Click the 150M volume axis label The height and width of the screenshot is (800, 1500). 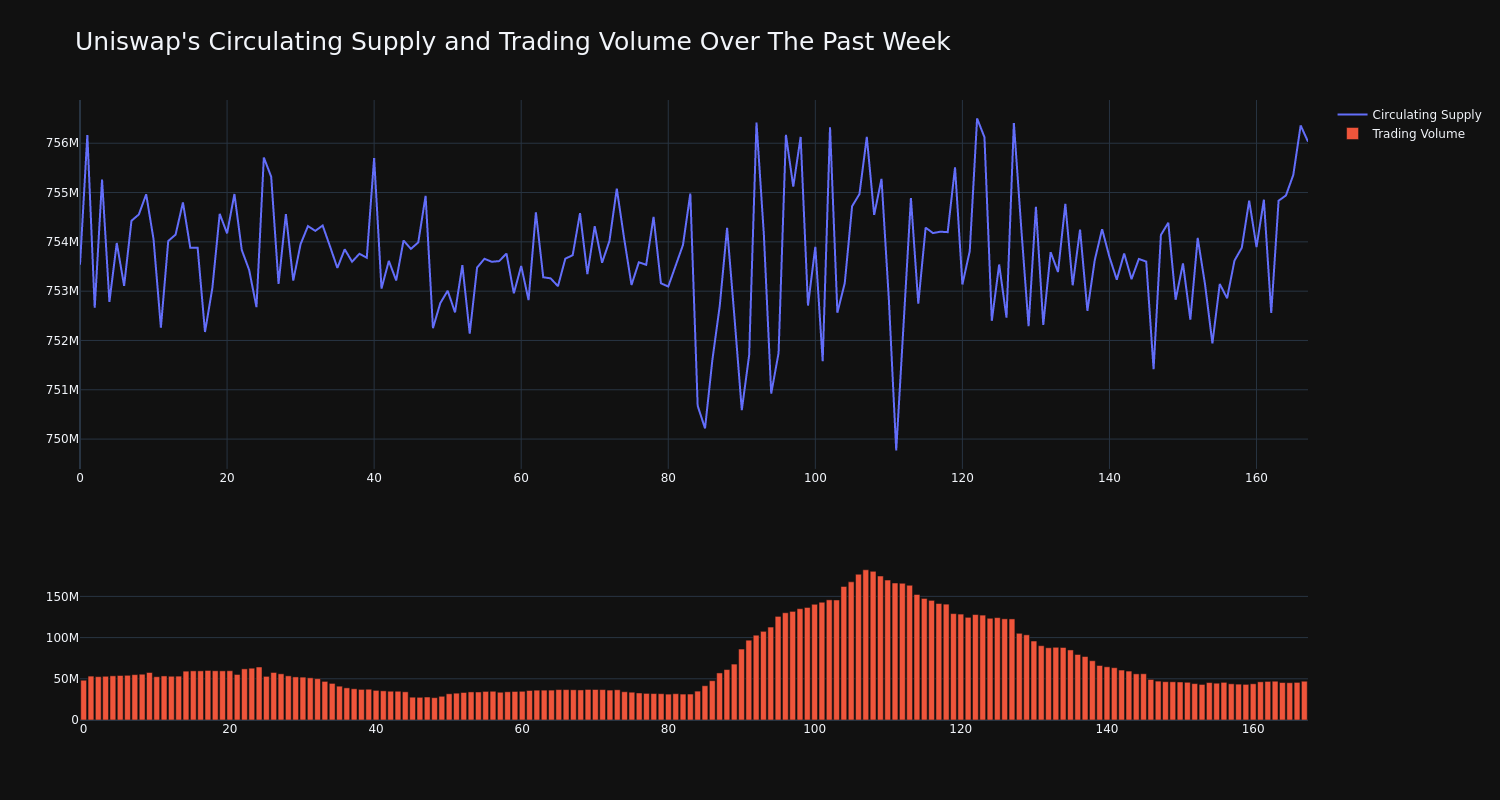click(x=62, y=597)
